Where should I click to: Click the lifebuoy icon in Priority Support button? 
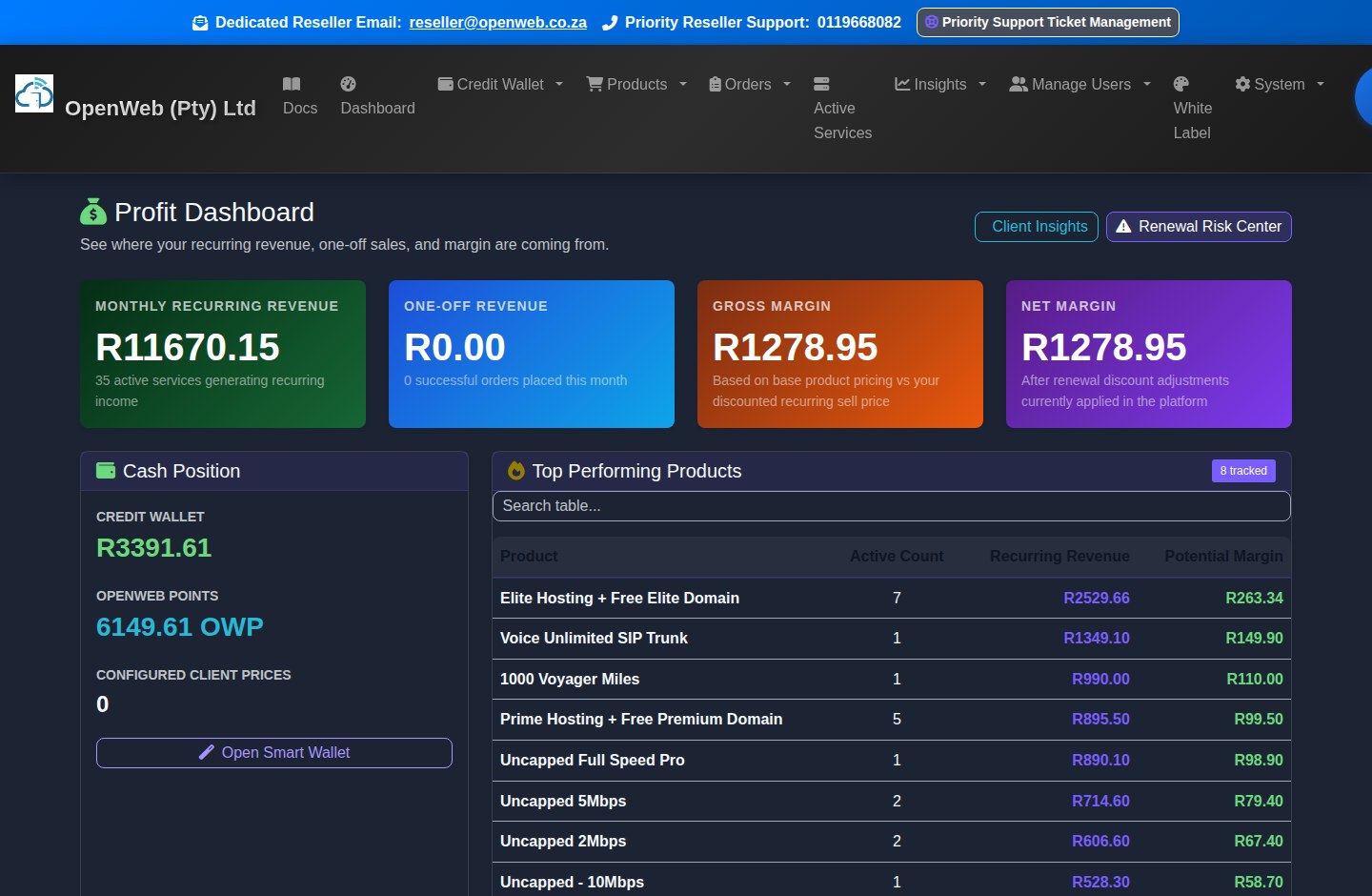(932, 22)
